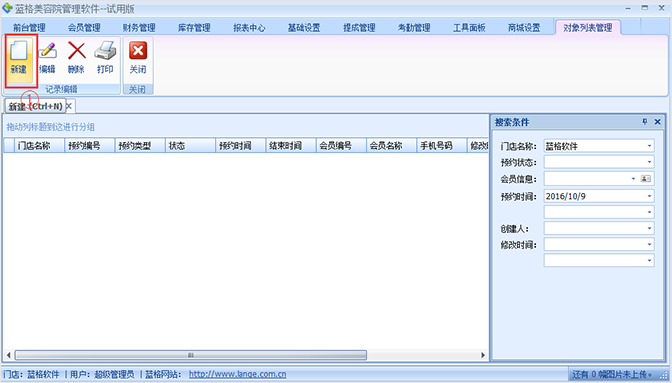
Task: Sort by 预约编号 column header
Action: tap(90, 146)
